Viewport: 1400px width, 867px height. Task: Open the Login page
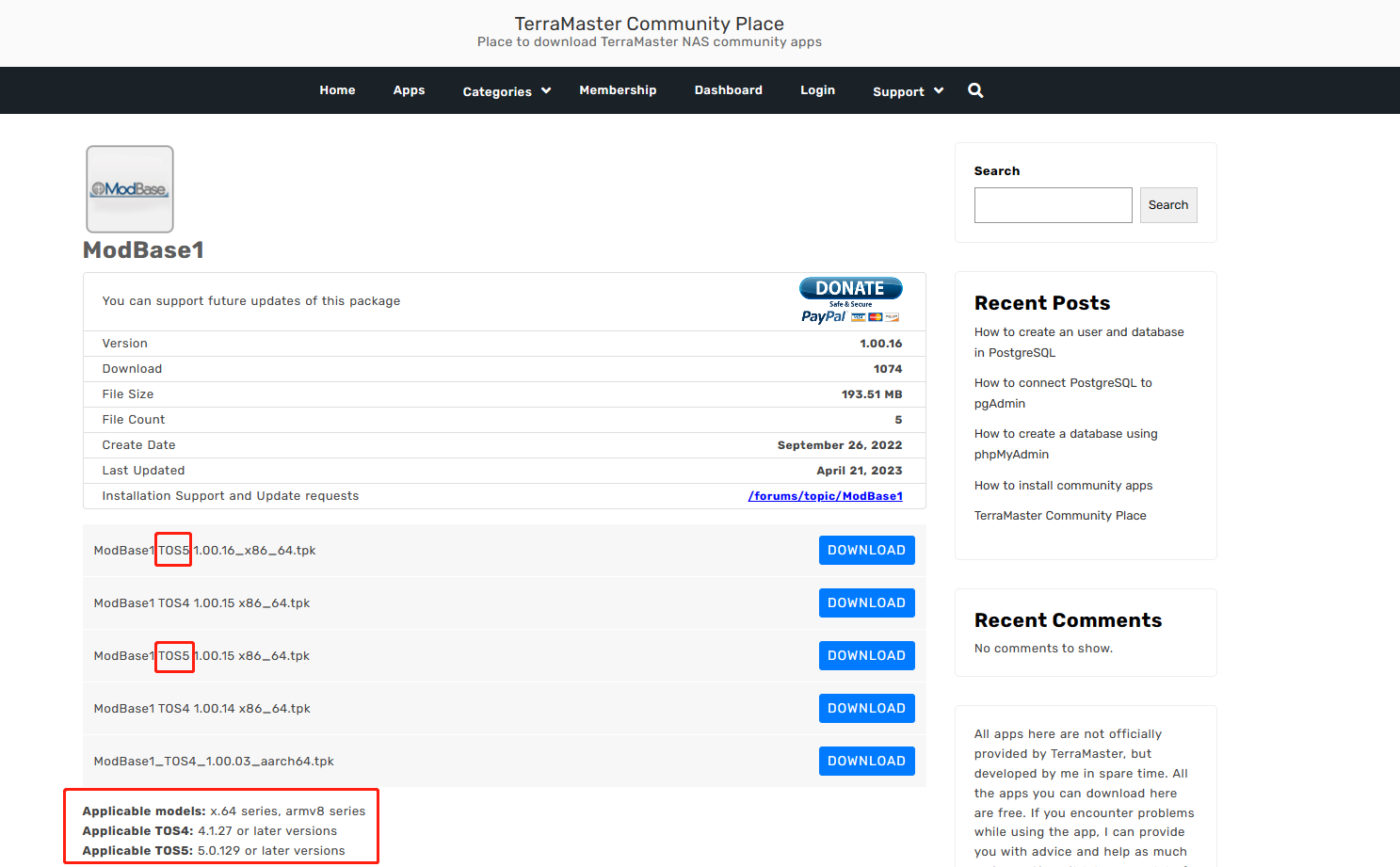817,90
